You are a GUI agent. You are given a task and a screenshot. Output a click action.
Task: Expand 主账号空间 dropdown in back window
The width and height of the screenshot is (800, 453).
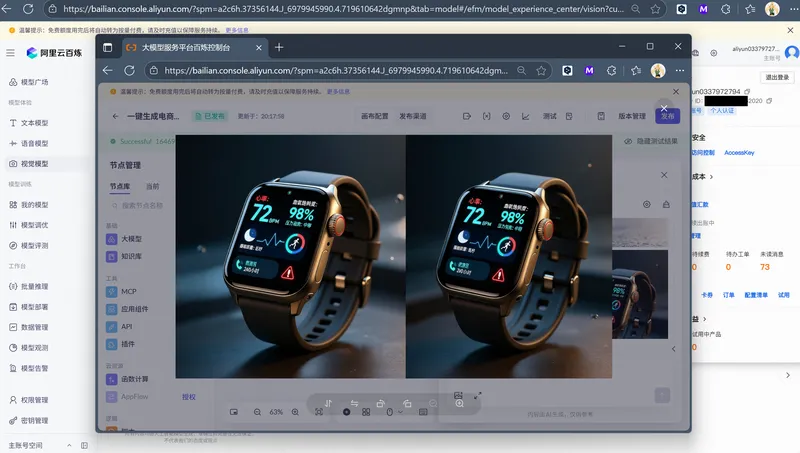point(69,445)
